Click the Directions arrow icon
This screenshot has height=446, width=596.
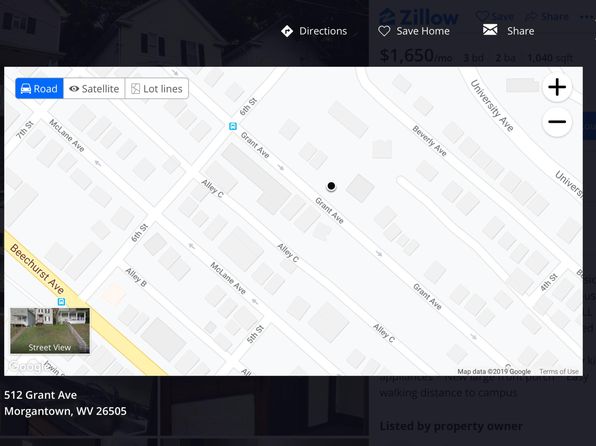tap(287, 31)
